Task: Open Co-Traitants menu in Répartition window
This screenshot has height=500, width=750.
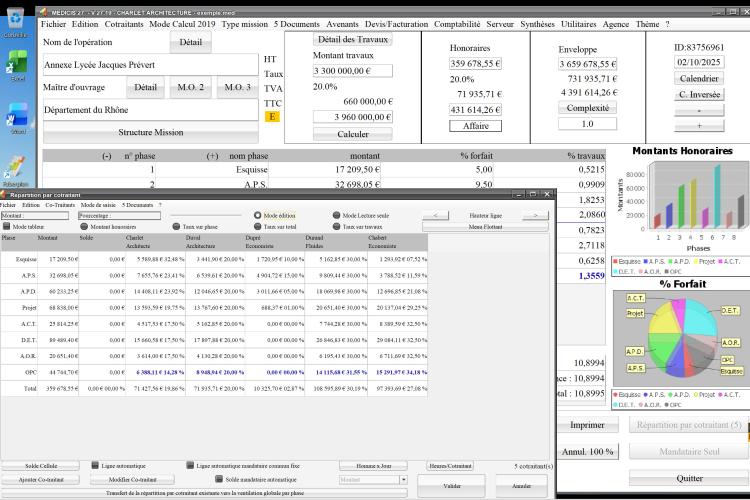Action: click(60, 205)
